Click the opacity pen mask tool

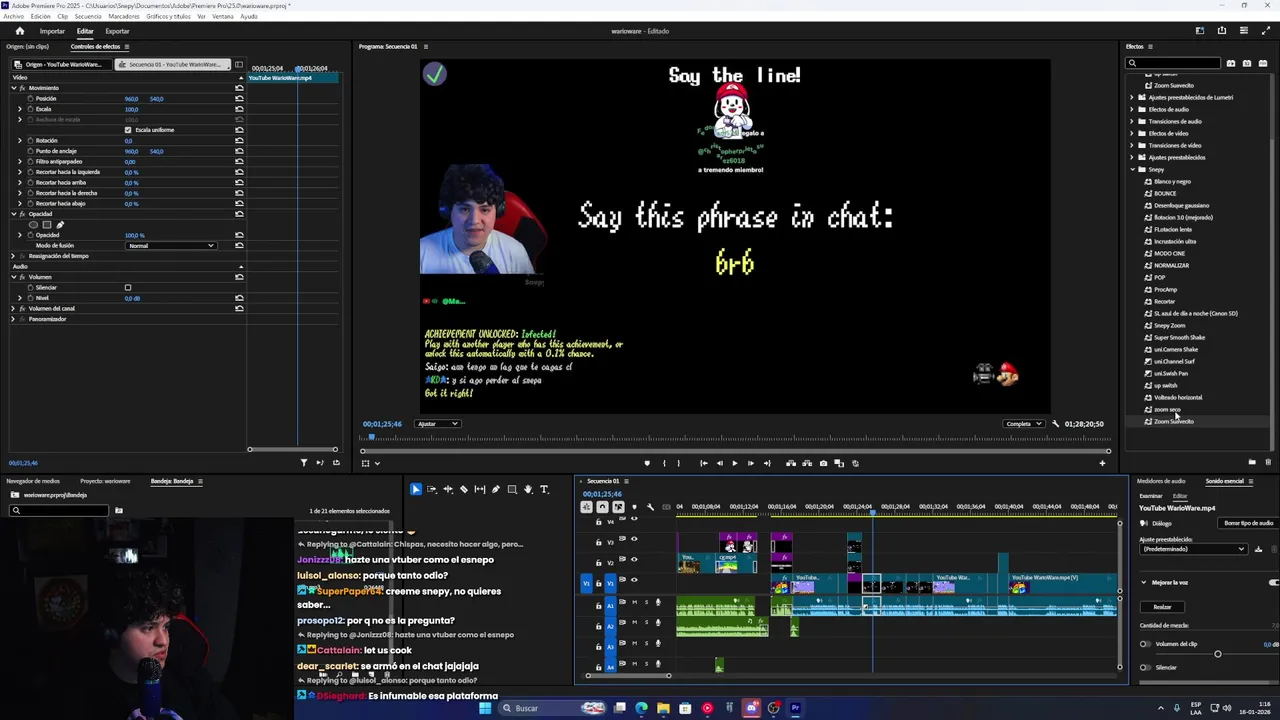pyautogui.click(x=60, y=224)
